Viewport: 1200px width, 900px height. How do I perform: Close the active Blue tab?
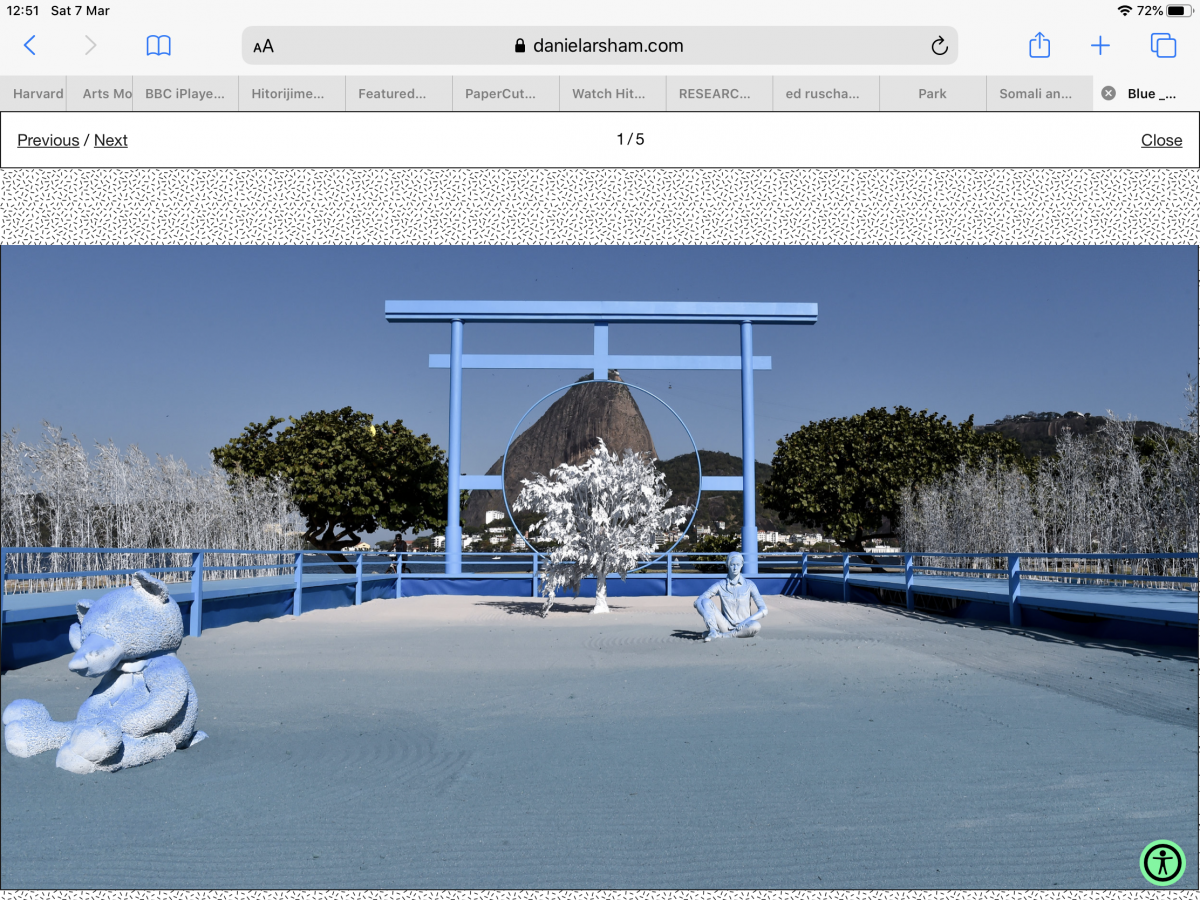[x=1108, y=93]
